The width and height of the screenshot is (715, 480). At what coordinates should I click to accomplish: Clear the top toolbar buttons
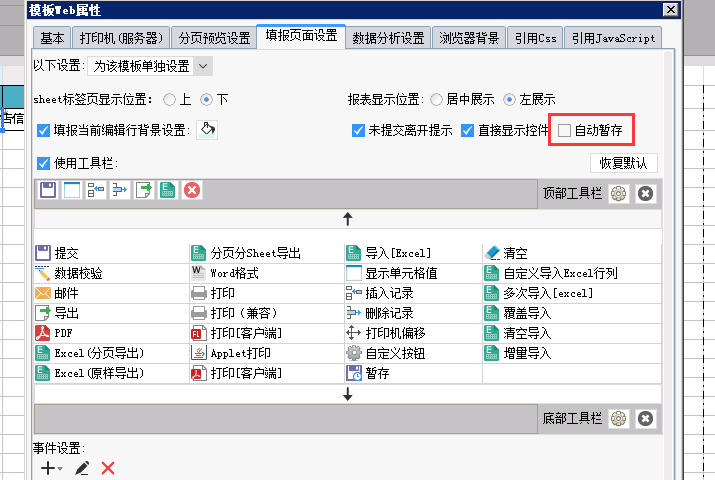(x=645, y=194)
